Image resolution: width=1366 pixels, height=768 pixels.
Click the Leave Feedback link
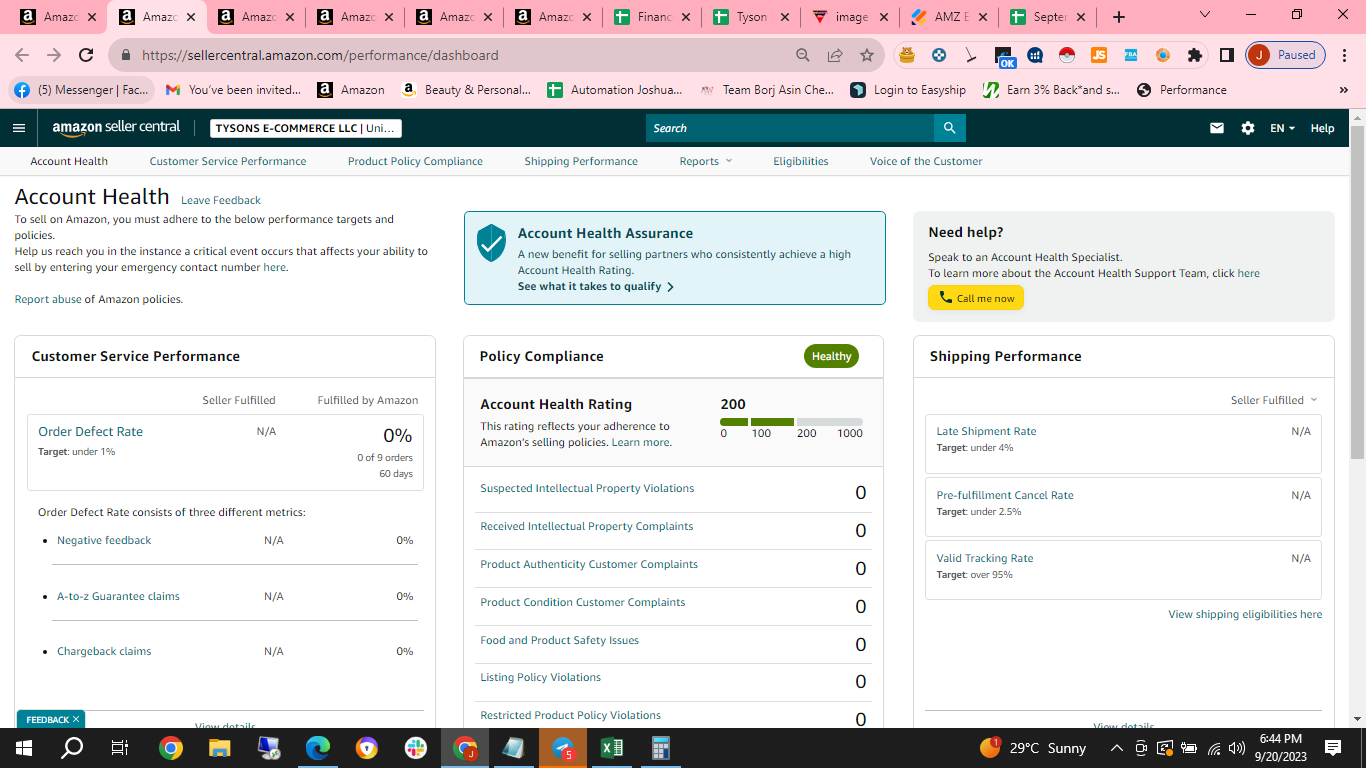(x=221, y=200)
